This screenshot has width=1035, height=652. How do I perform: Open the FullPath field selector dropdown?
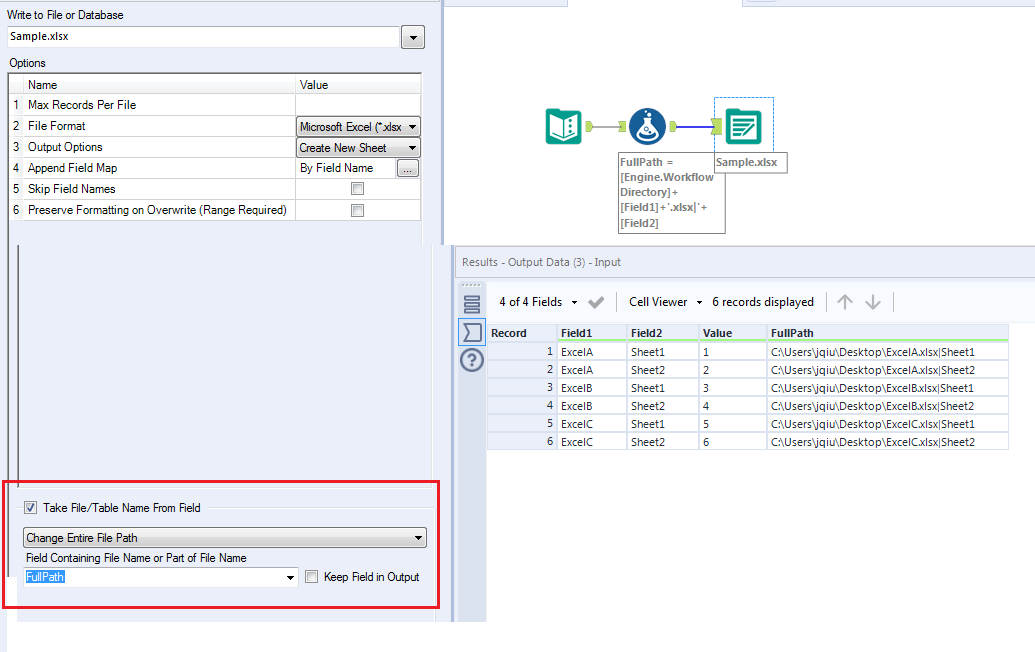290,576
